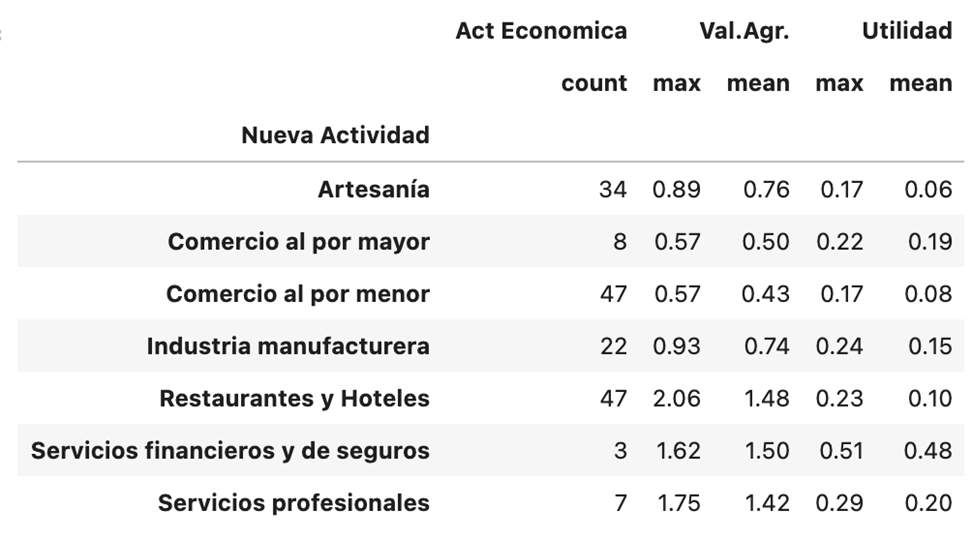Click the 2.06 max value cell

point(676,398)
